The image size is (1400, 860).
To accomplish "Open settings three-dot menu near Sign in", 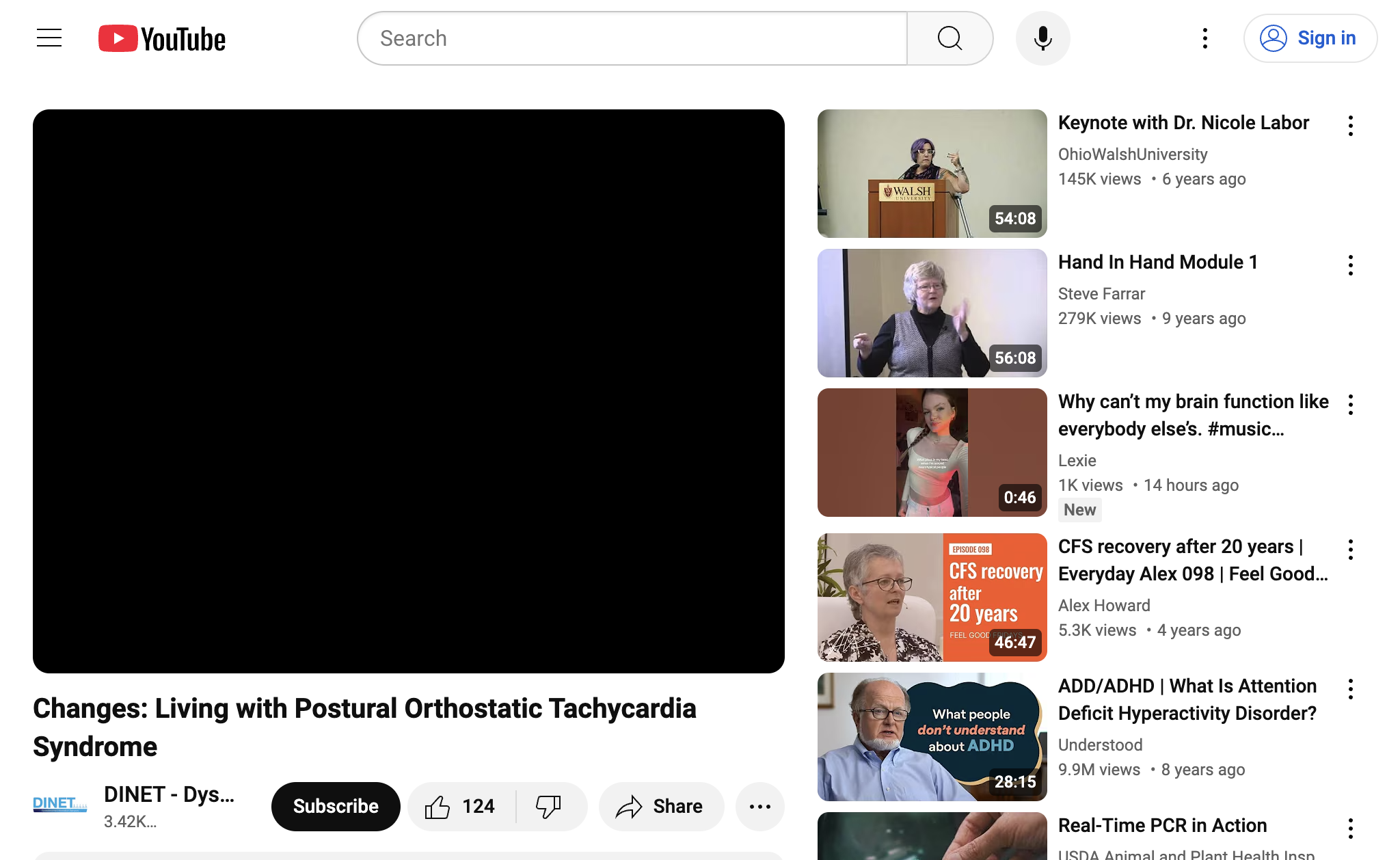I will [1205, 38].
